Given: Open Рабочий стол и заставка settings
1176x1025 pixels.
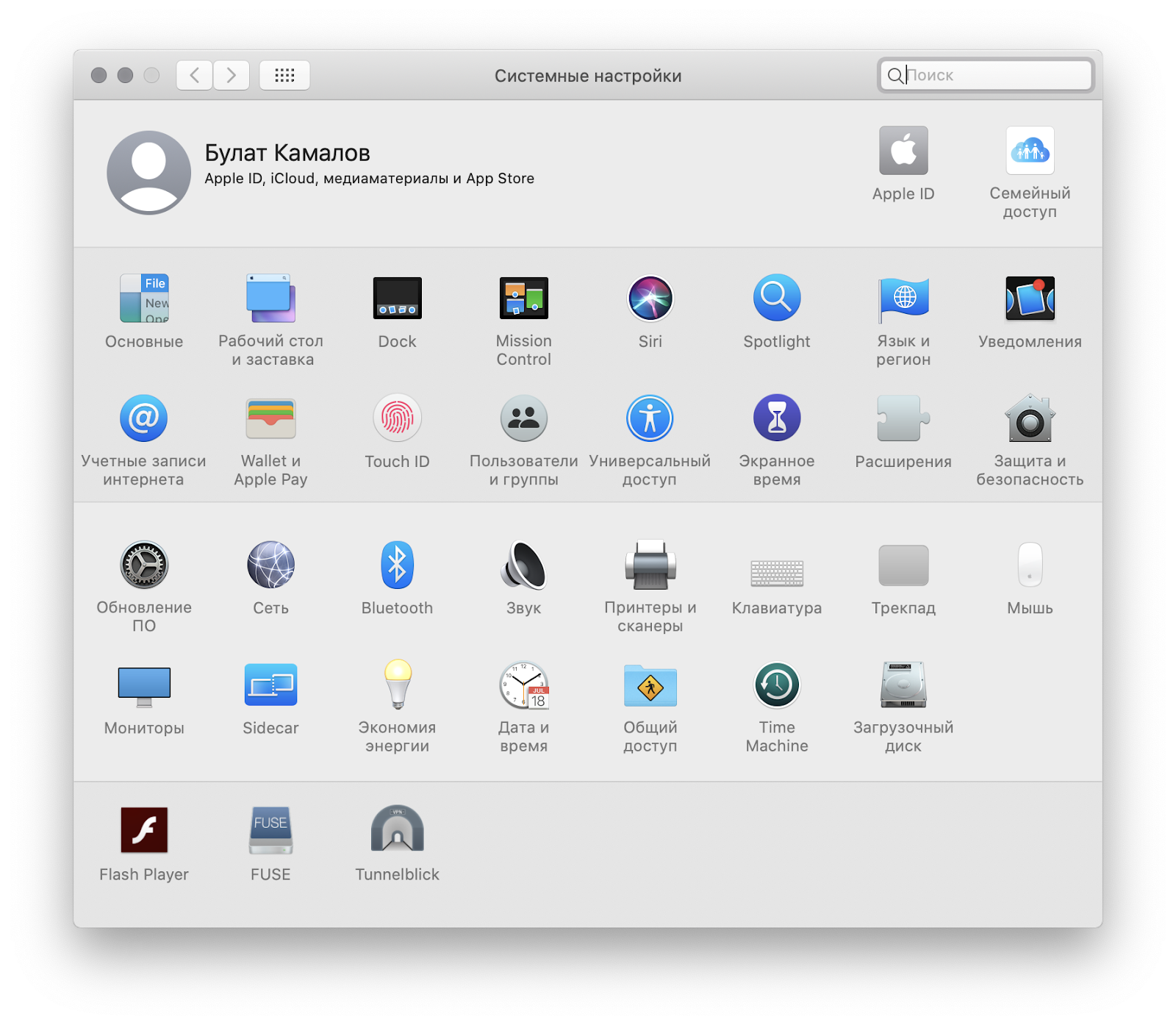Looking at the screenshot, I should click(270, 299).
